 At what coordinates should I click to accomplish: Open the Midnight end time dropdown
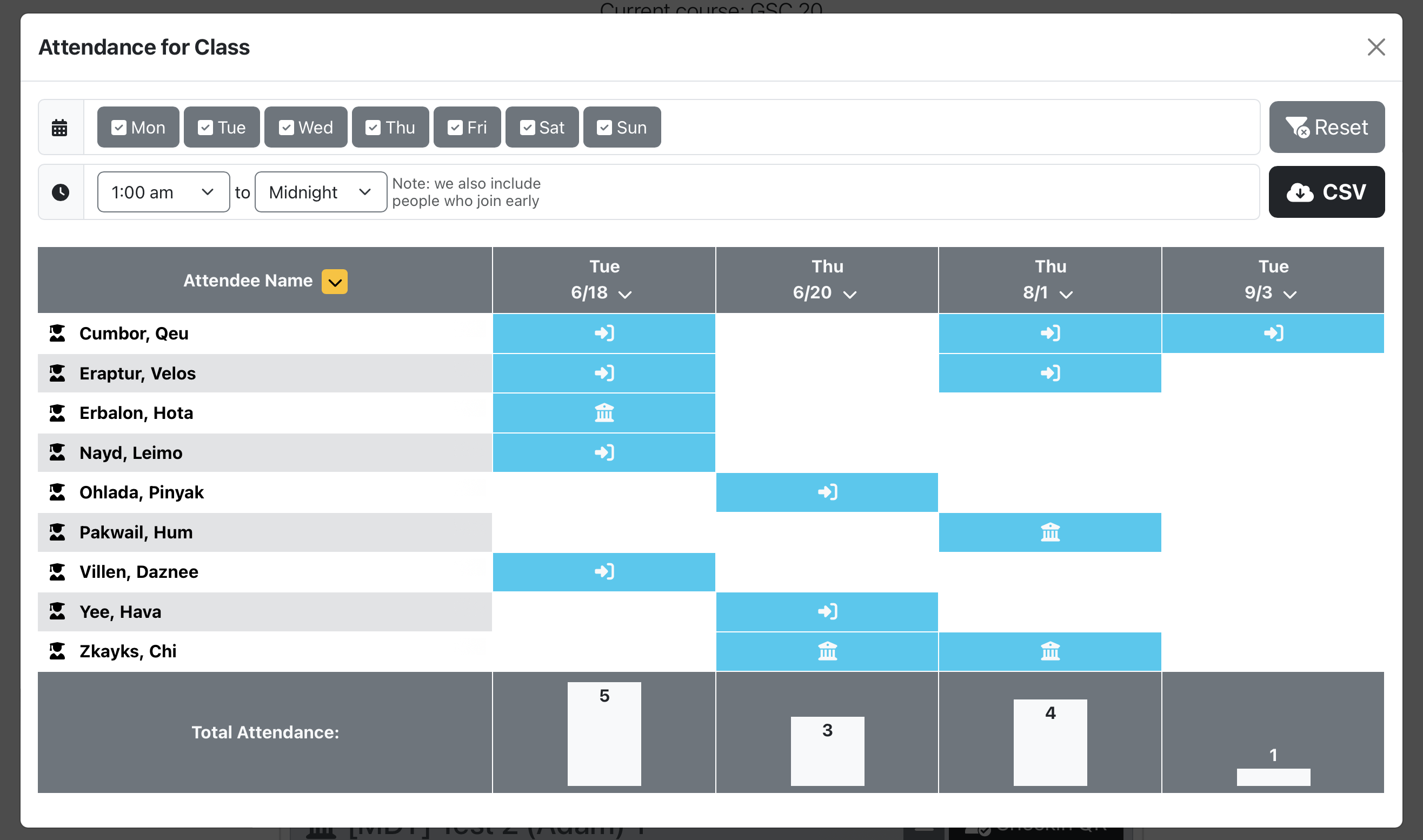point(321,192)
